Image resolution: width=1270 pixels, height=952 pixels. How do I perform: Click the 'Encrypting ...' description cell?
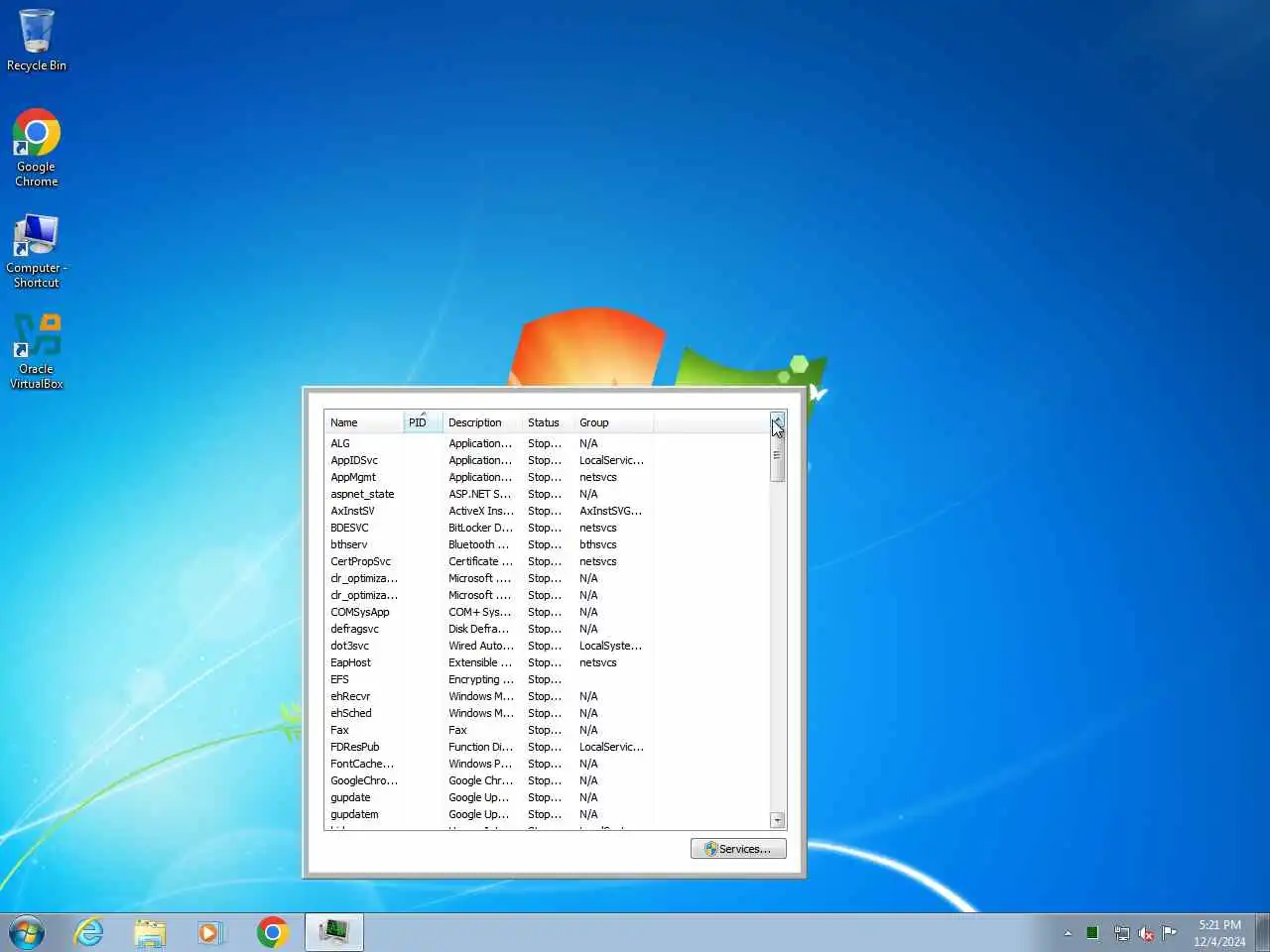click(481, 679)
